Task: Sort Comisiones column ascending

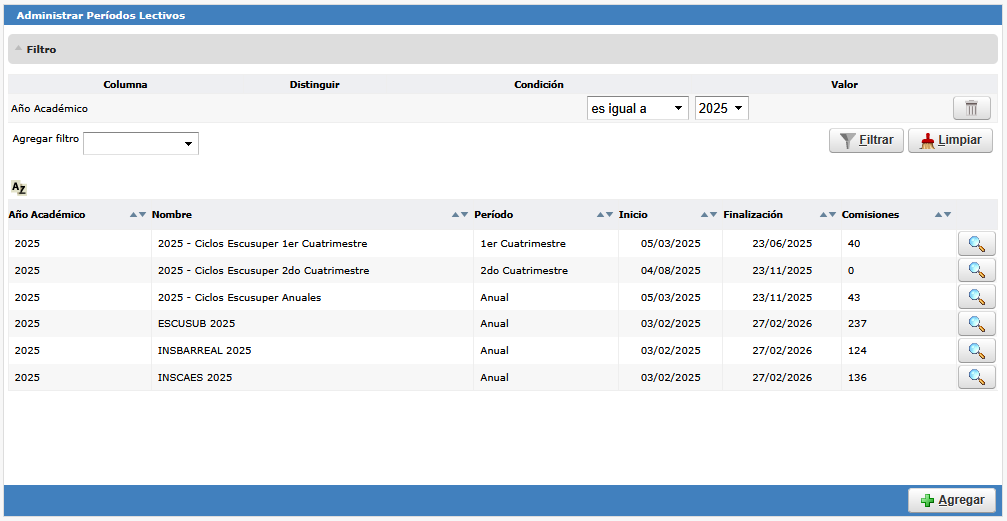Action: tap(938, 215)
